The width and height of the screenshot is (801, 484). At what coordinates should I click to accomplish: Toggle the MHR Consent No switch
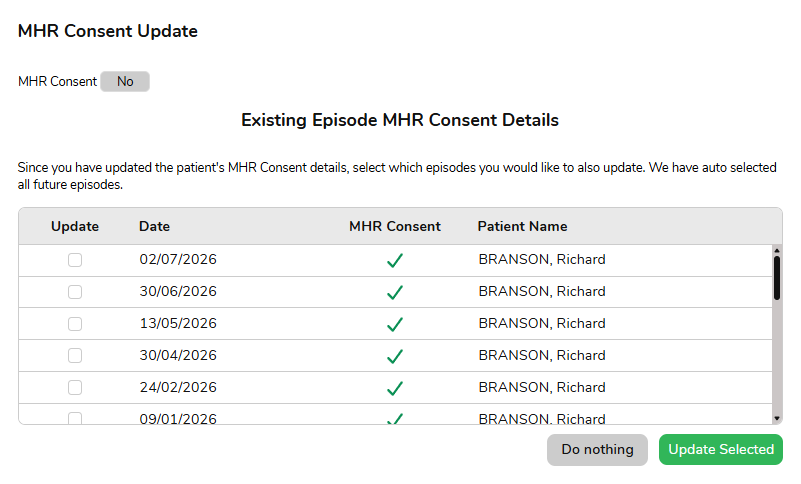click(x=125, y=82)
